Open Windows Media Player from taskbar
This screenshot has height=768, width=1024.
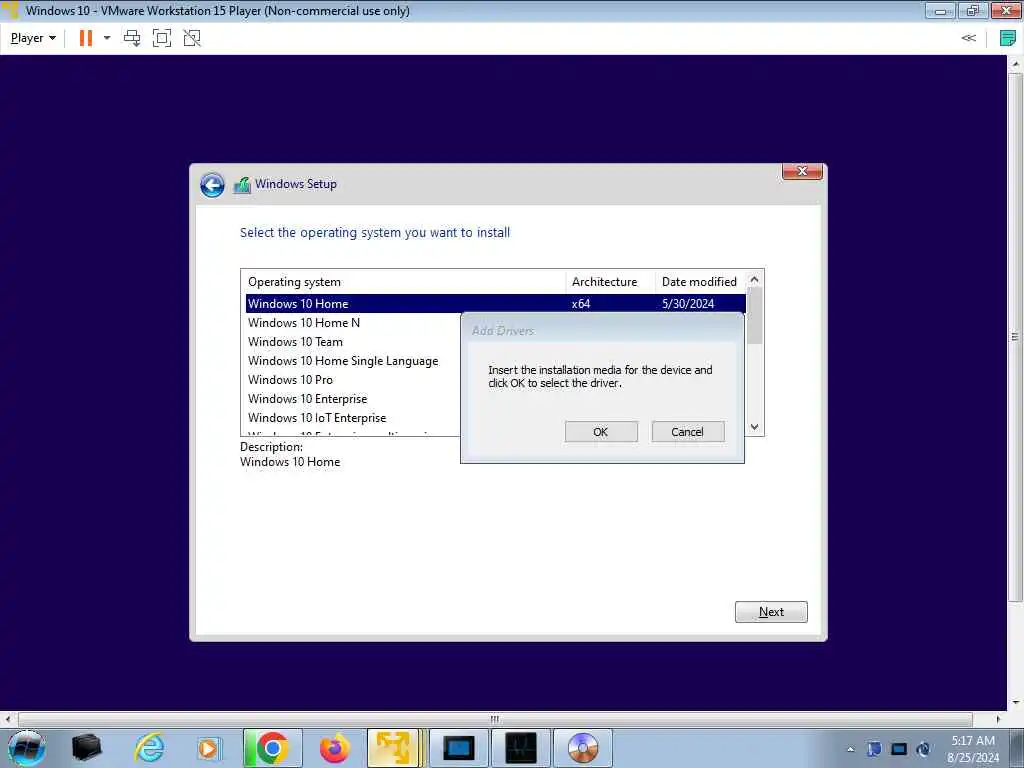tap(209, 748)
